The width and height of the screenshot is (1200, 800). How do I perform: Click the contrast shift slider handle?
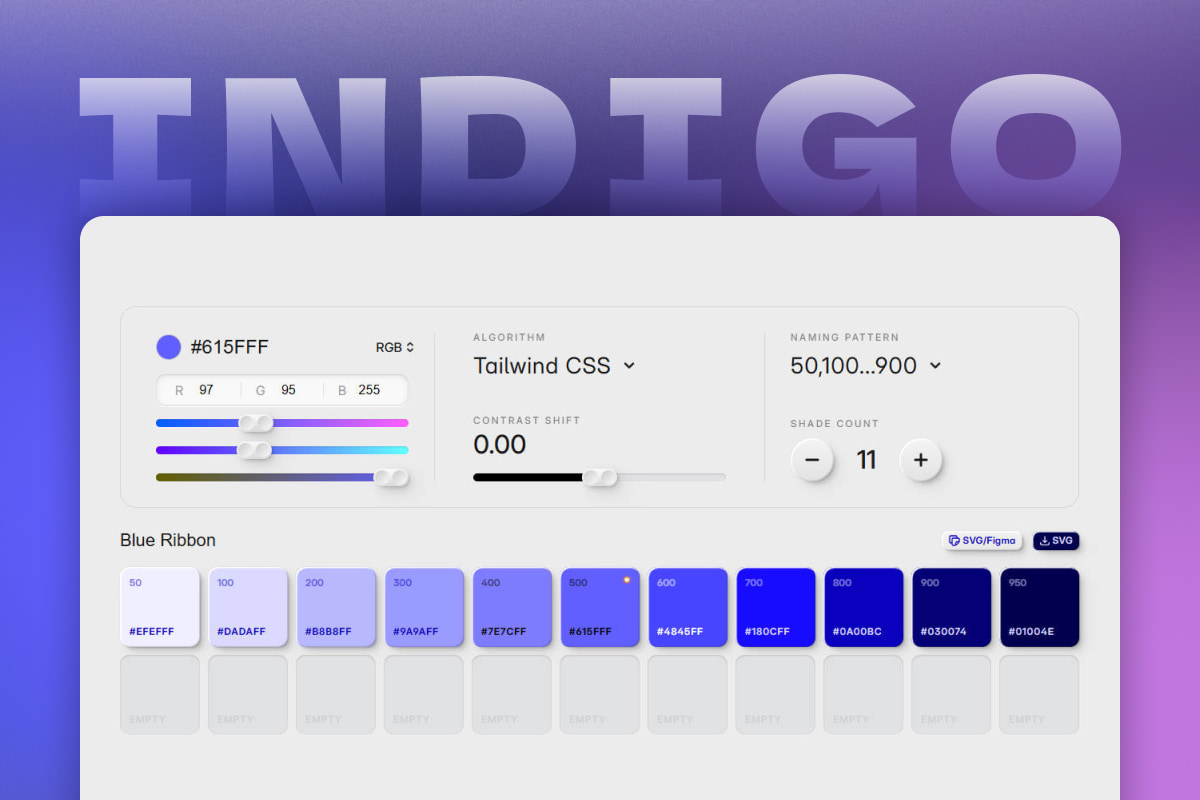pyautogui.click(x=600, y=477)
